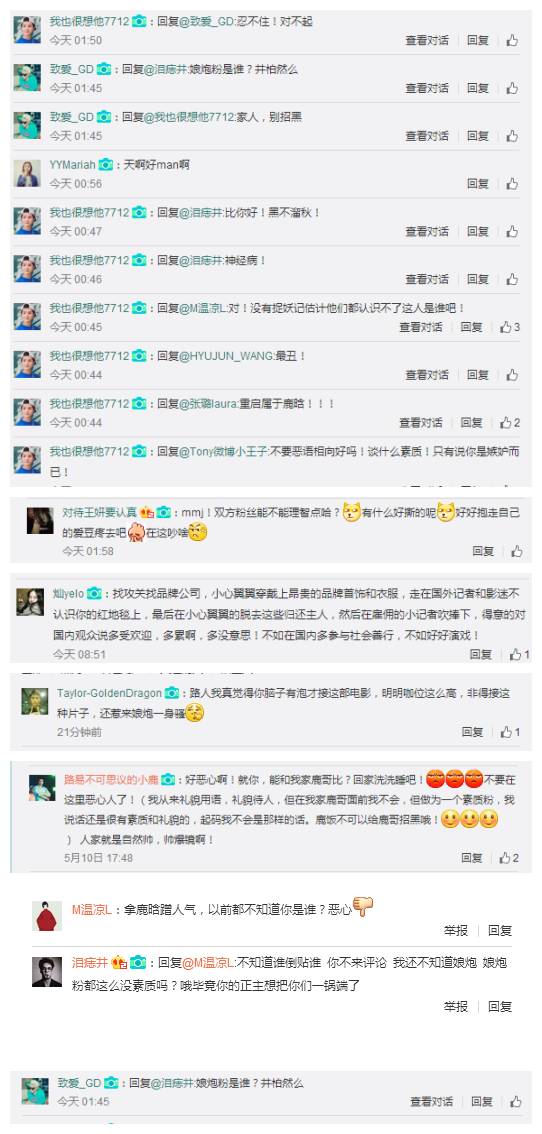The image size is (542, 1134).
Task: Click Taylor-GoldenDragon's avatar thumbnail
Action: [34, 701]
